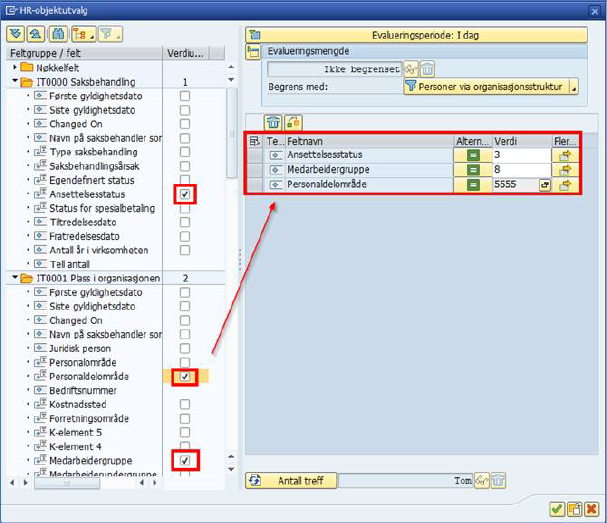This screenshot has width=607, height=523.
Task: Click the building-shaped toolbar icon
Action: [x=58, y=34]
